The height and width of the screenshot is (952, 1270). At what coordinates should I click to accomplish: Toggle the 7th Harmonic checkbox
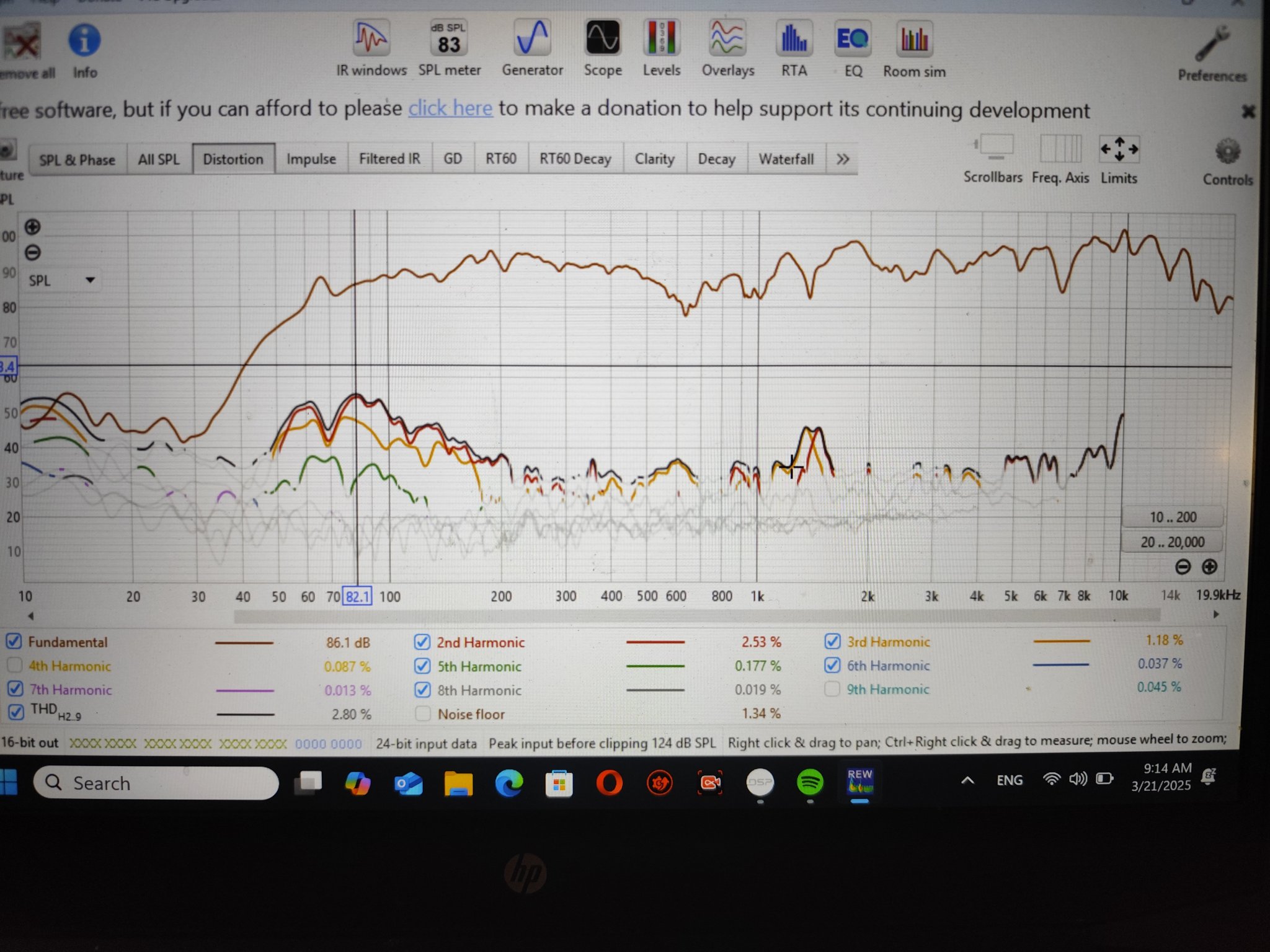(x=15, y=689)
